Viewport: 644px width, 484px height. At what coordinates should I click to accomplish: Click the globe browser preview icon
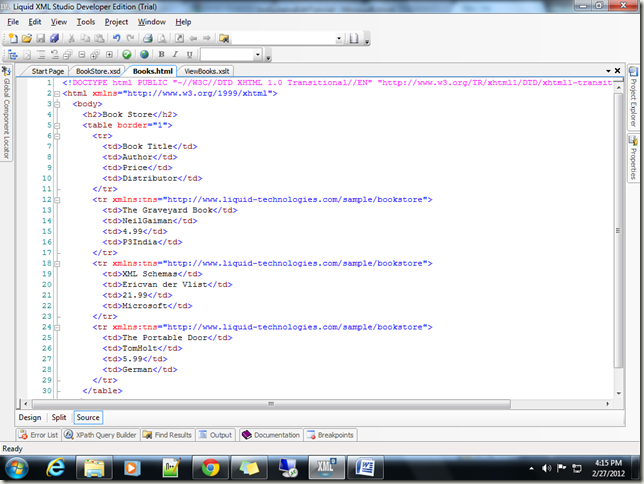tap(144, 54)
